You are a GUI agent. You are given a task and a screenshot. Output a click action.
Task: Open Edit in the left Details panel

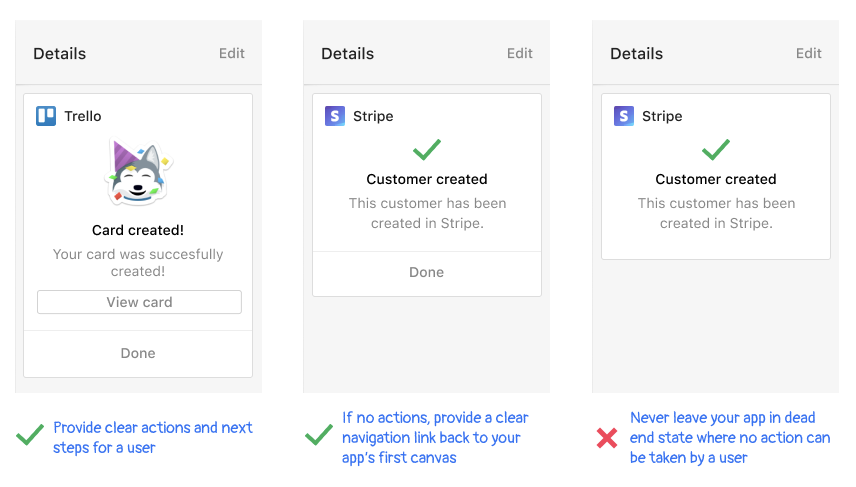[x=232, y=53]
